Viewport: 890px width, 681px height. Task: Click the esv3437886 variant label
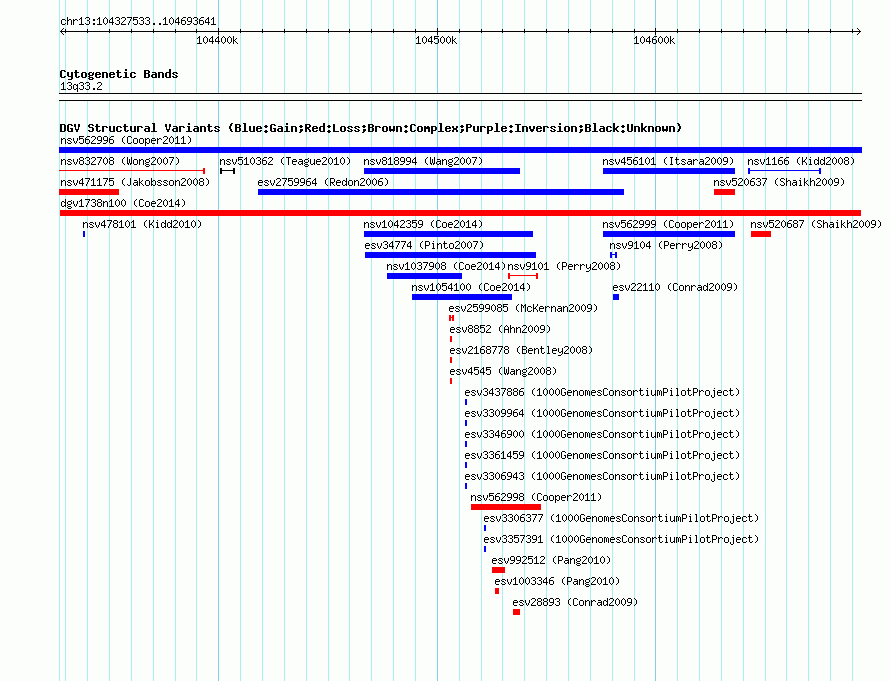coord(602,392)
